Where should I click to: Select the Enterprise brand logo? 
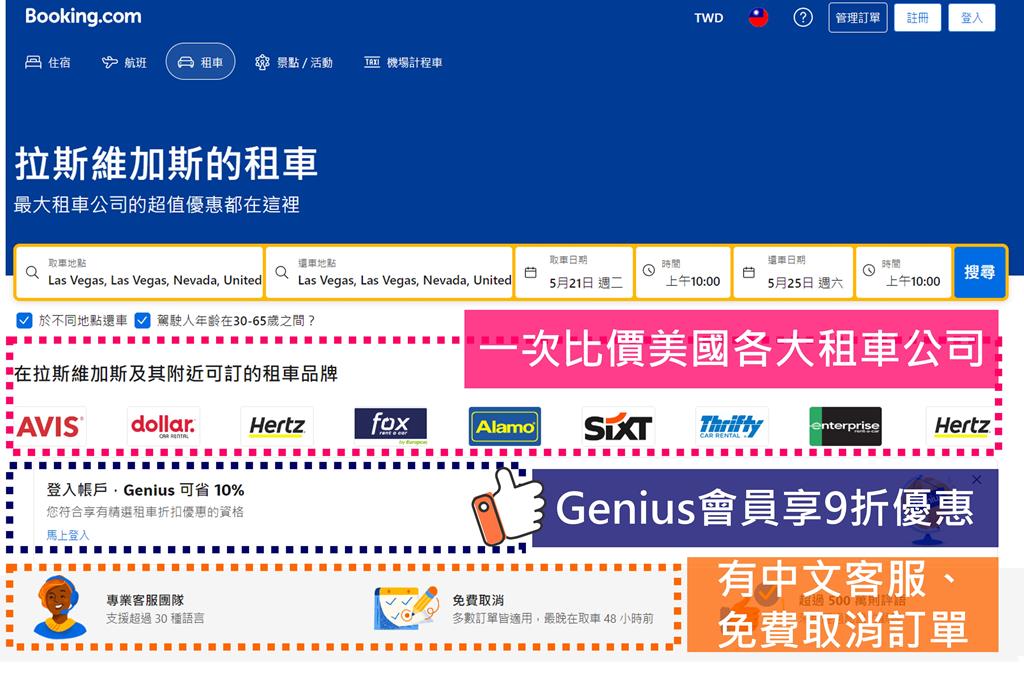point(846,426)
